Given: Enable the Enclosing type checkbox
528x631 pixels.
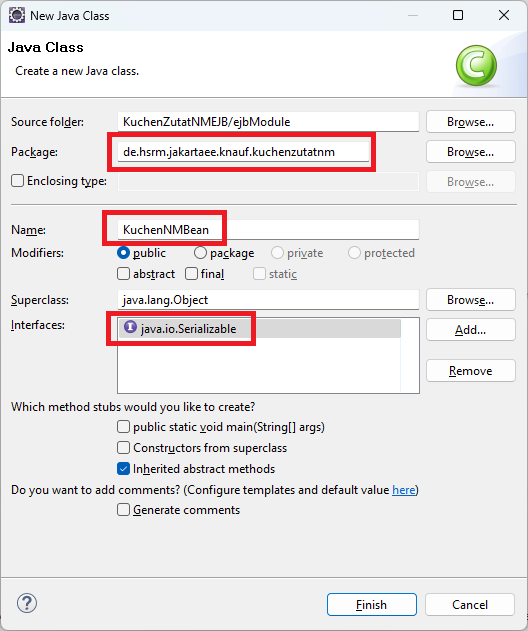Looking at the screenshot, I should point(17,181).
